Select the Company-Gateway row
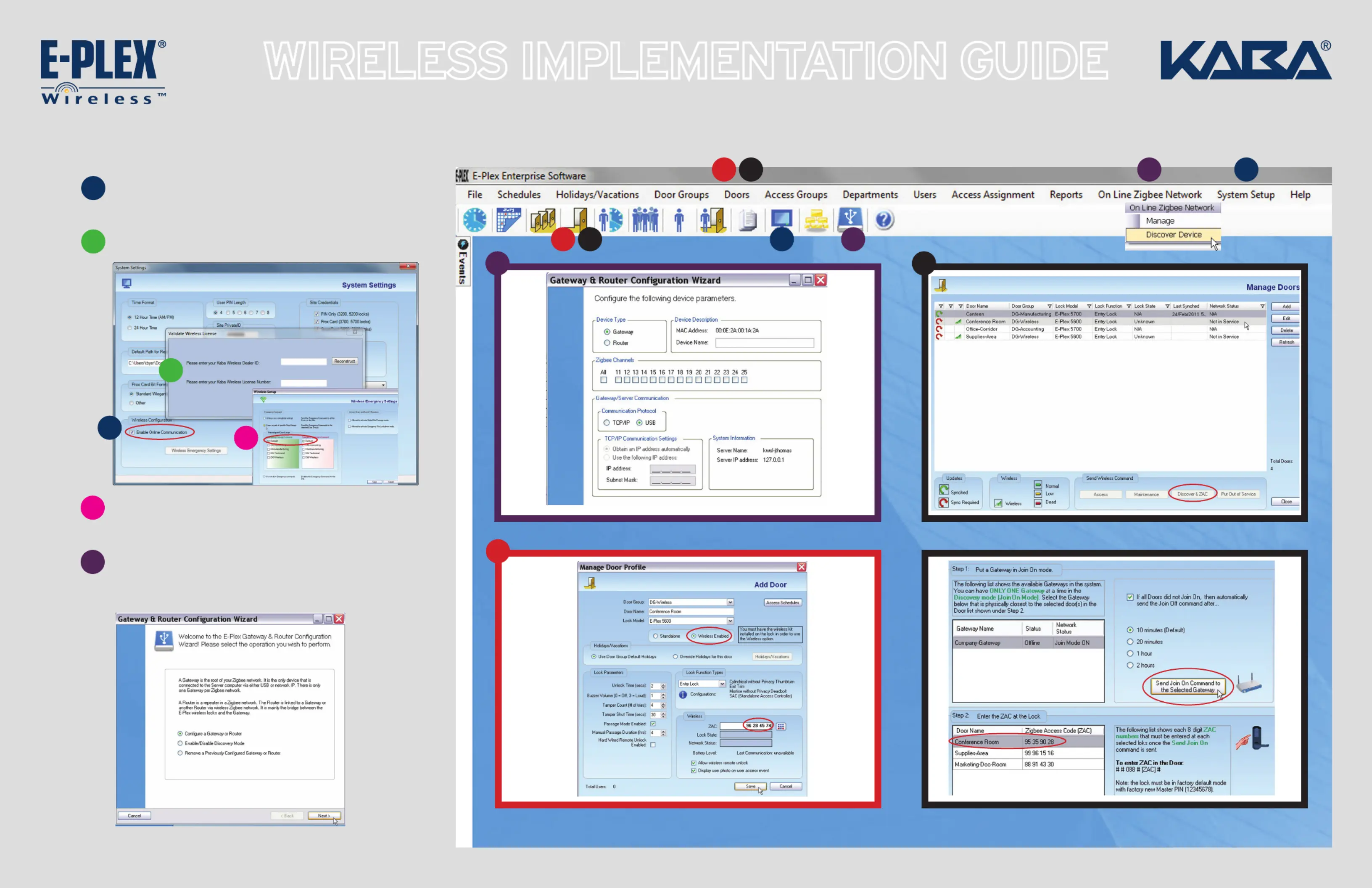The height and width of the screenshot is (888, 1372). (1028, 643)
